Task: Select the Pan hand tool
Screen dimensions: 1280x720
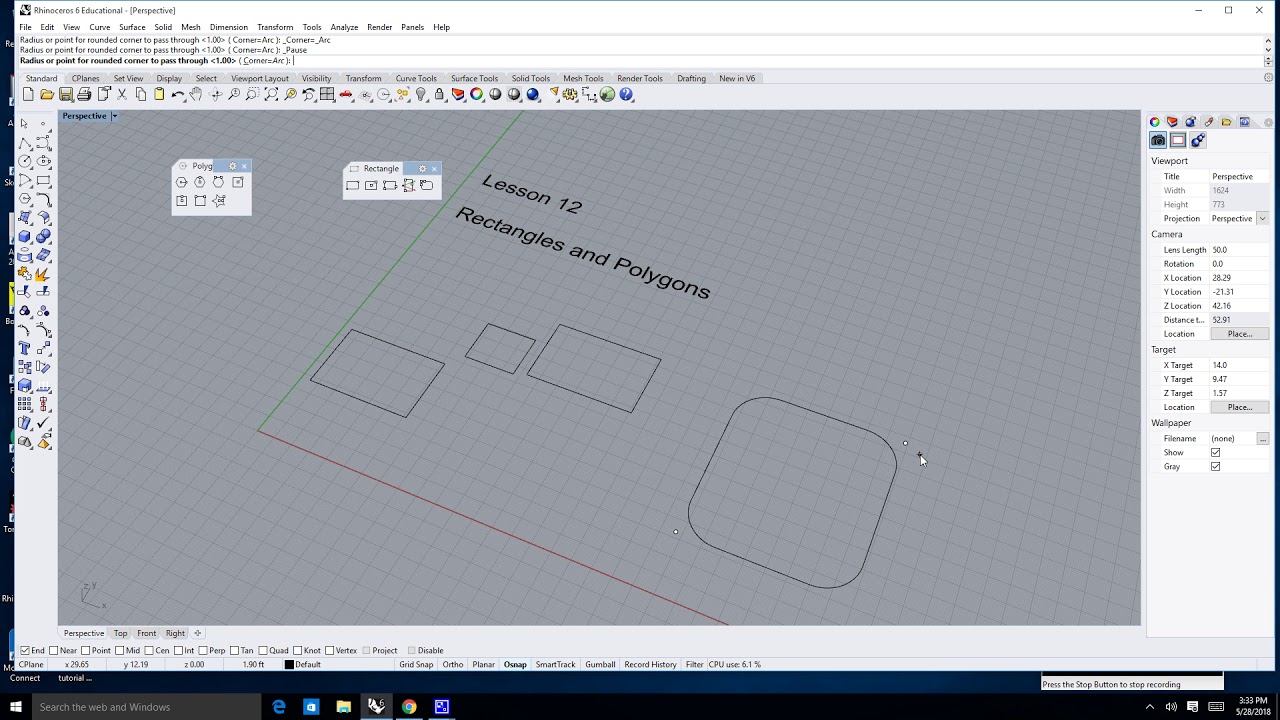Action: [196, 94]
